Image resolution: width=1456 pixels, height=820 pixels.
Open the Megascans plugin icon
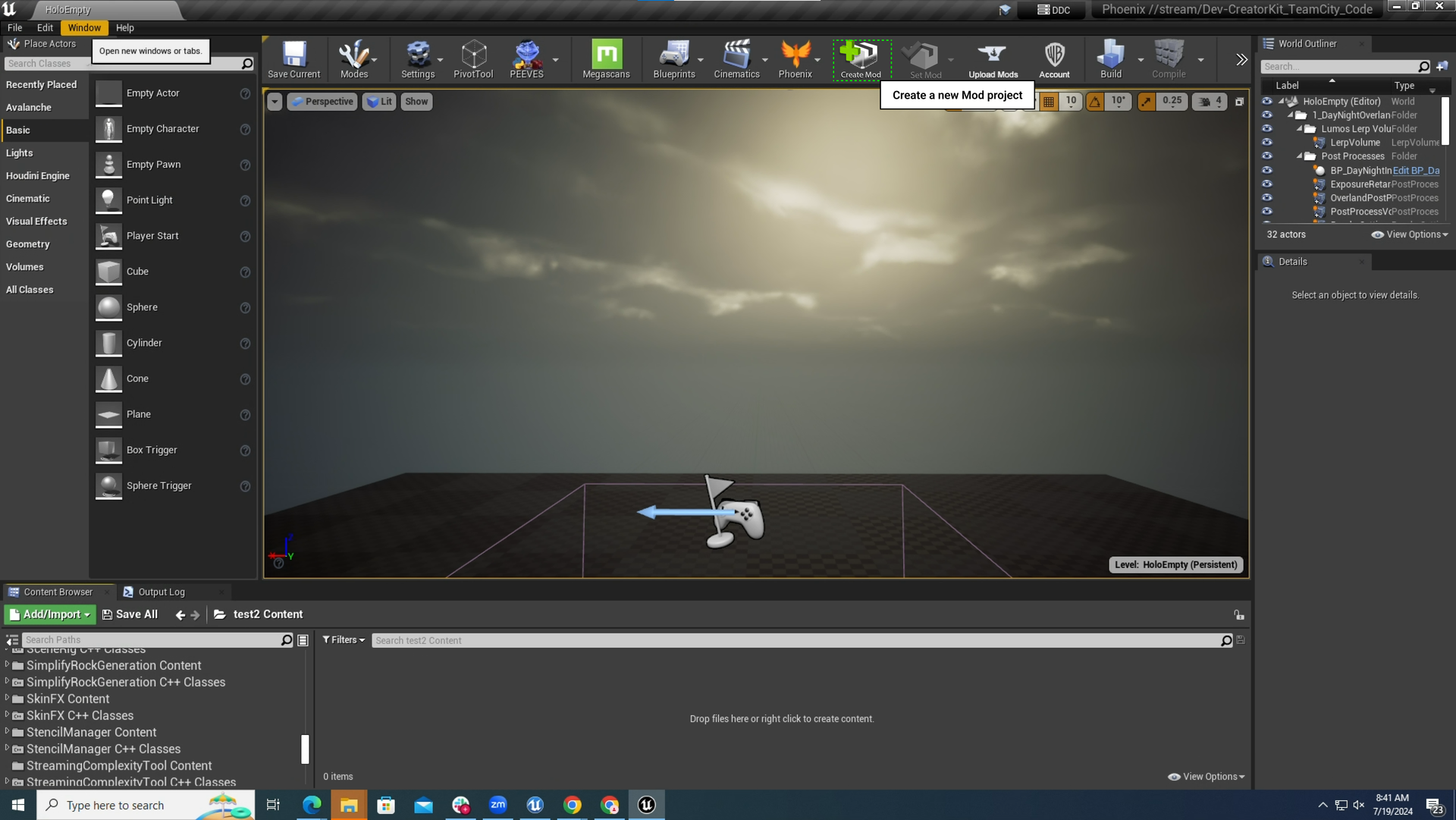point(606,59)
